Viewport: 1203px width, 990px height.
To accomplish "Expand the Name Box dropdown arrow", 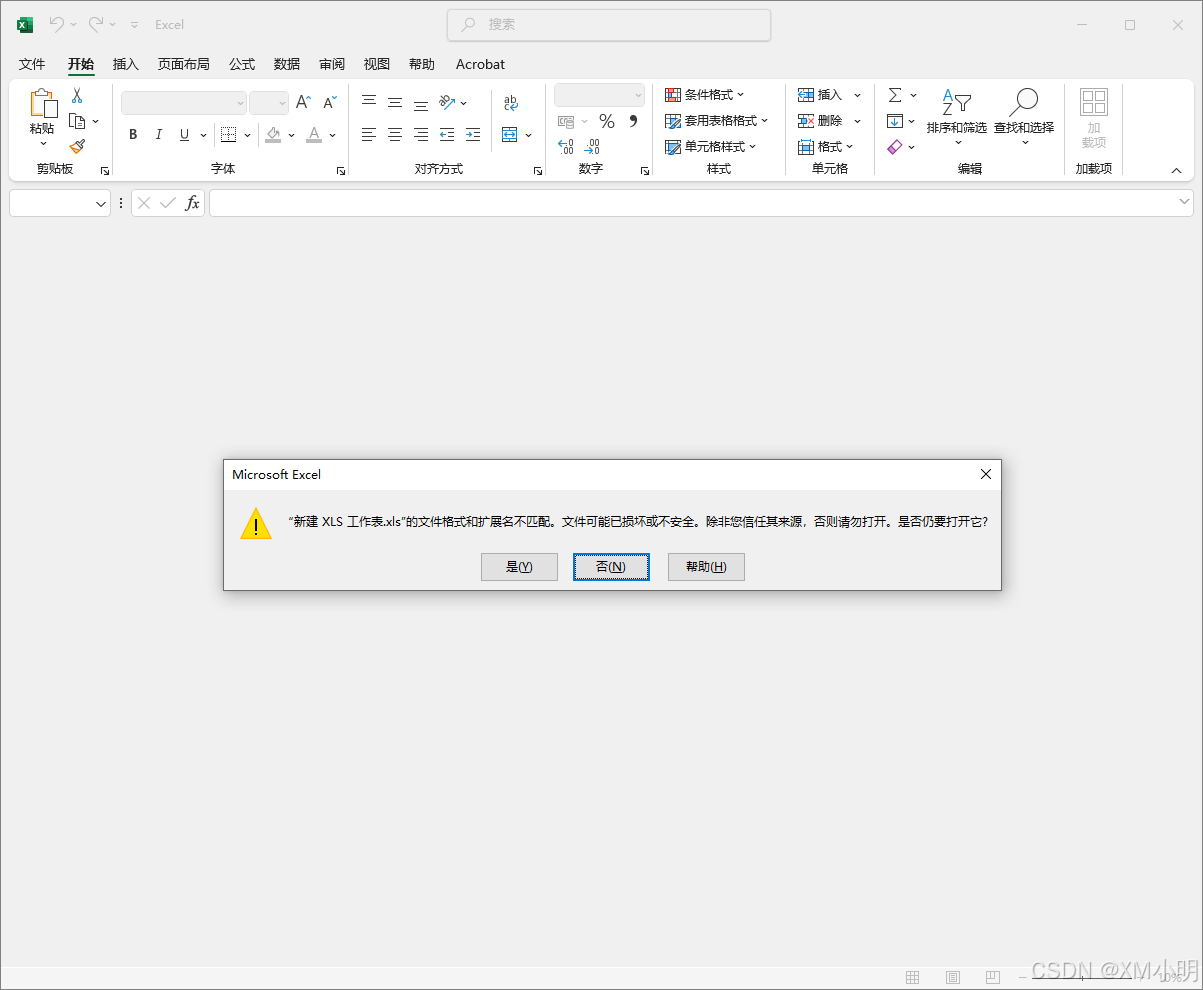I will [x=101, y=204].
